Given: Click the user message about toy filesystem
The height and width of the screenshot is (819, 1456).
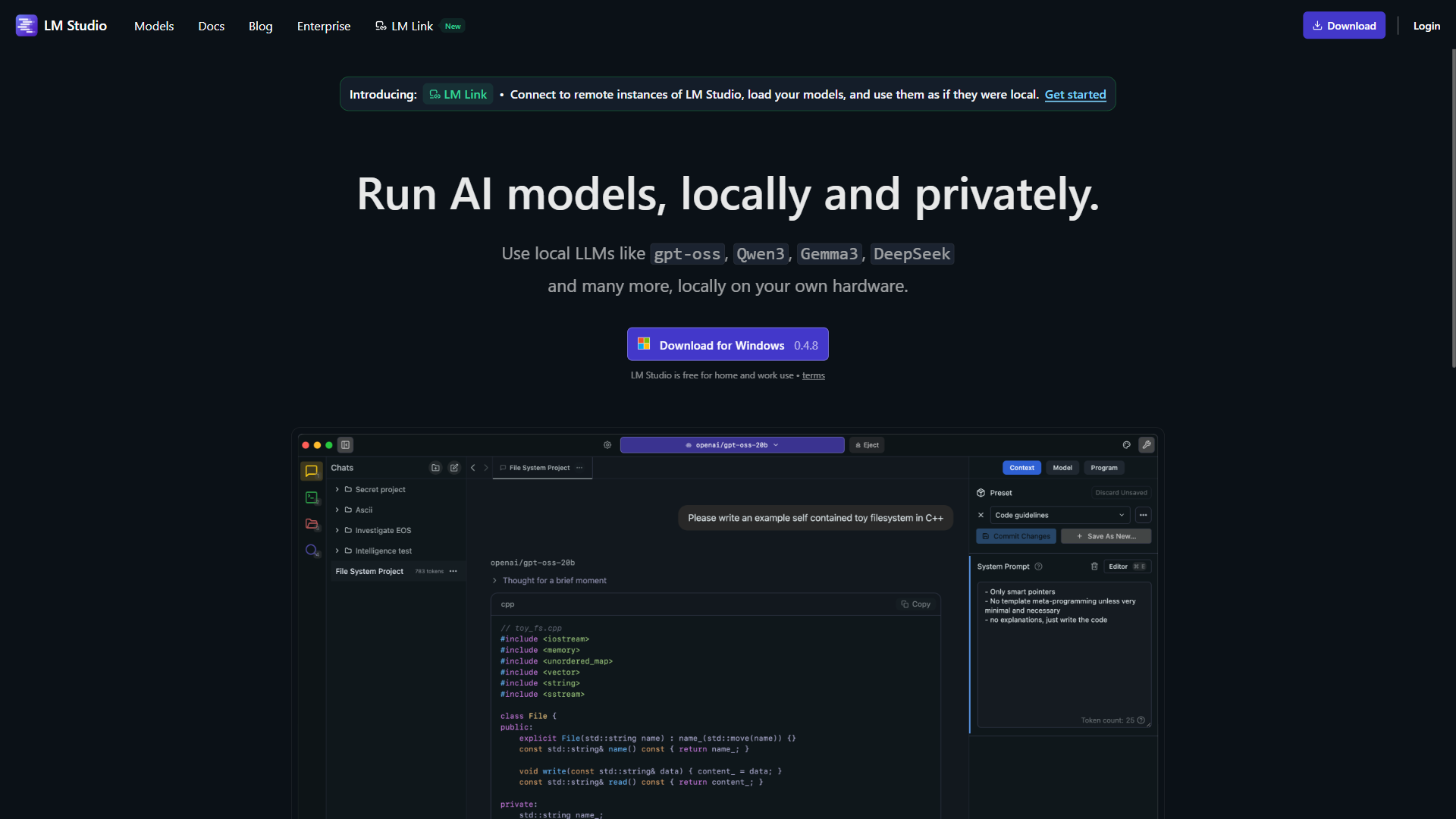Looking at the screenshot, I should pyautogui.click(x=815, y=518).
